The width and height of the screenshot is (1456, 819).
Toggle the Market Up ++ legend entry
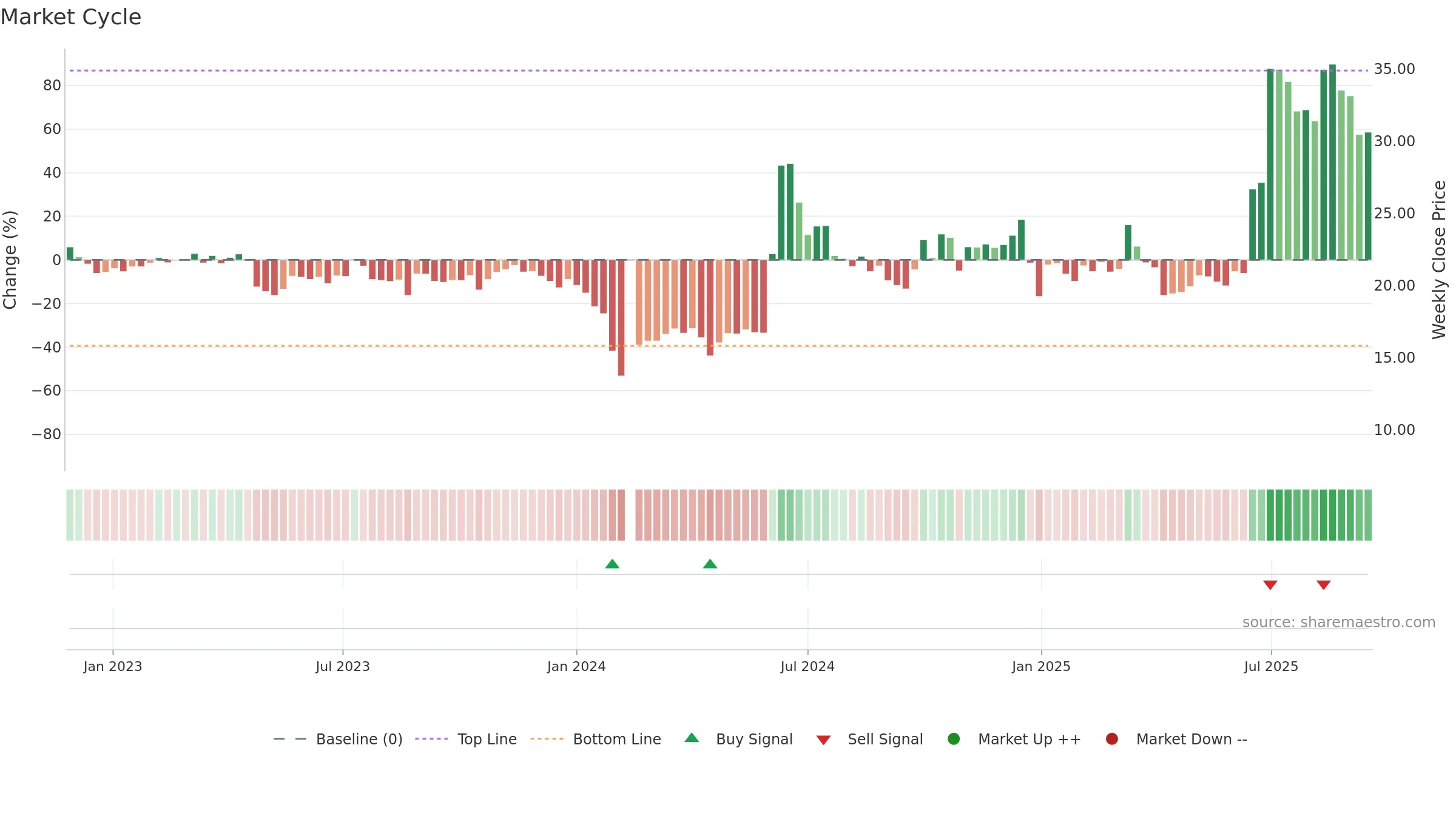[1014, 739]
